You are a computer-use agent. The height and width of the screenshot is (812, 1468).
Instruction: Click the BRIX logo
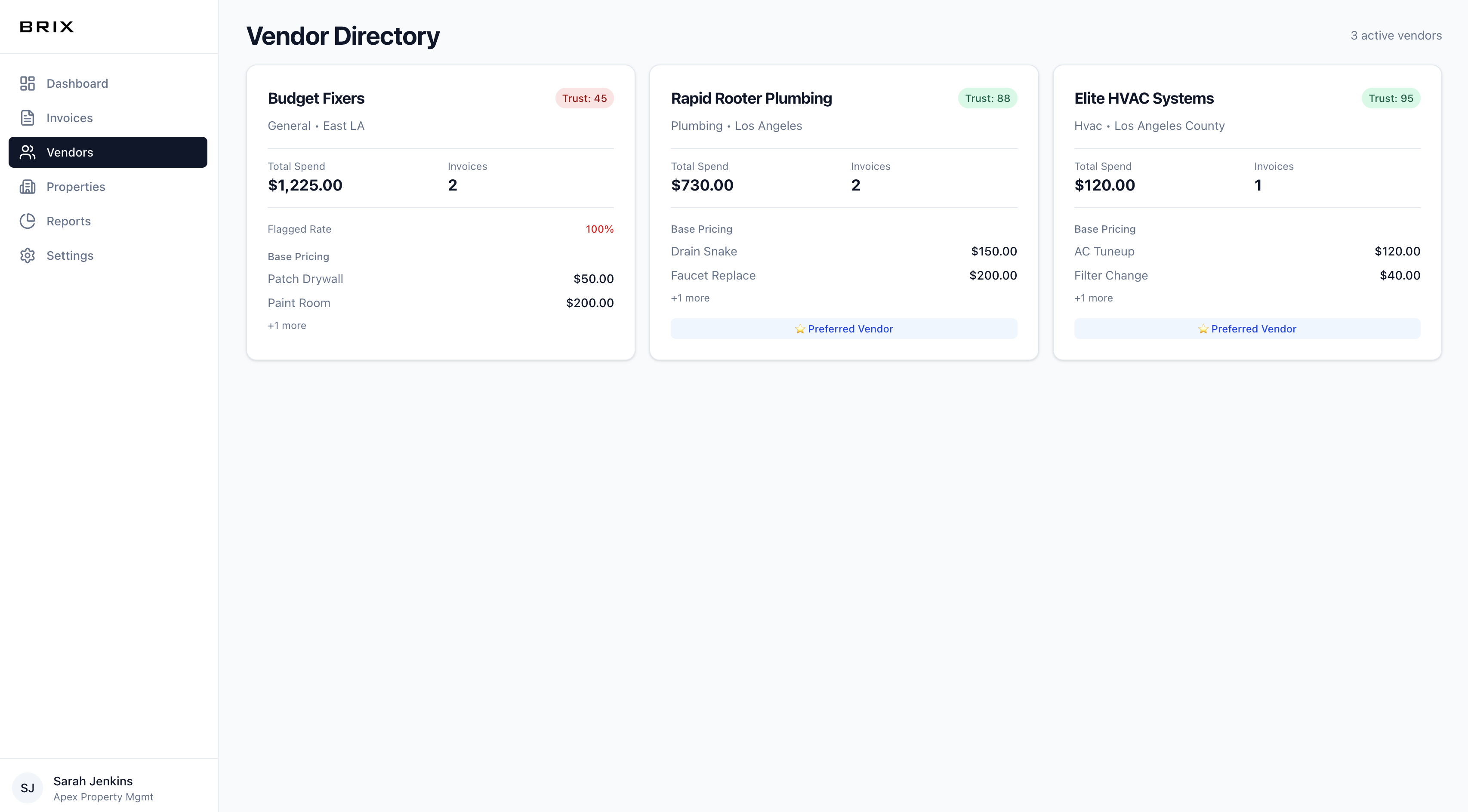[x=47, y=27]
